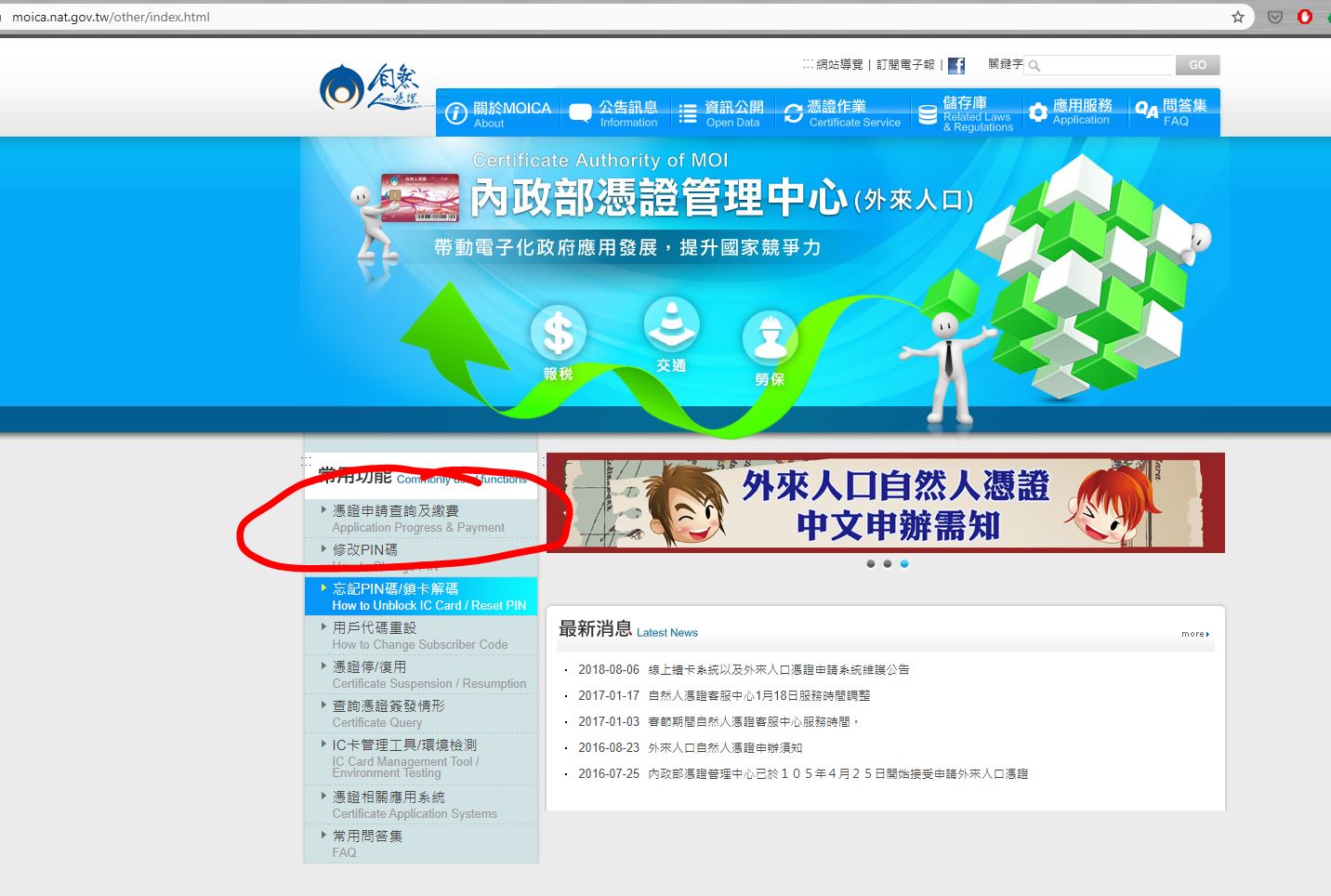The image size is (1331, 896).
Task: Click the Pocket extension icon
Action: click(x=1275, y=17)
